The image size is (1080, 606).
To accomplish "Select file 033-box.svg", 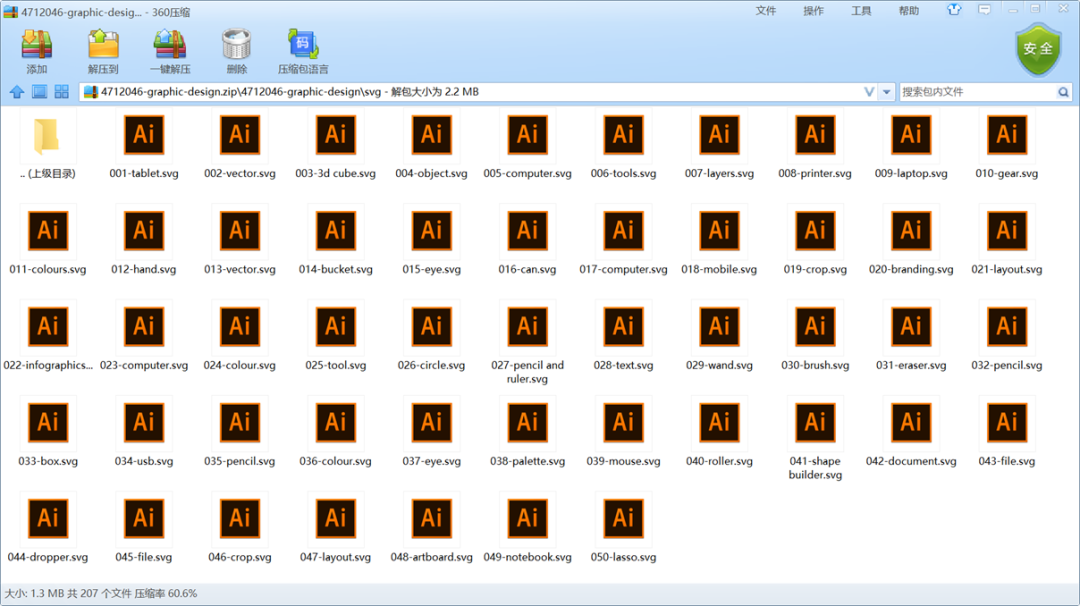I will point(48,433).
